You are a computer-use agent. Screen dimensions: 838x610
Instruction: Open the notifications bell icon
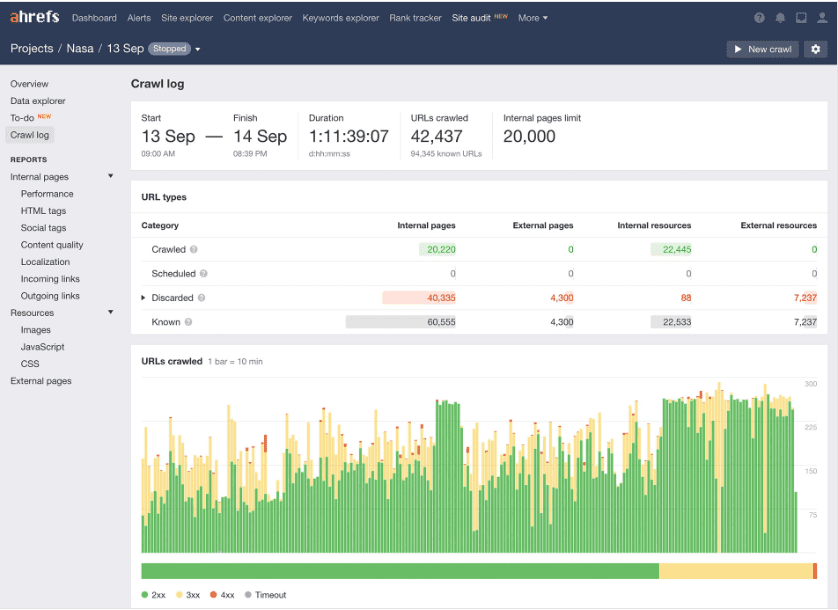(781, 18)
